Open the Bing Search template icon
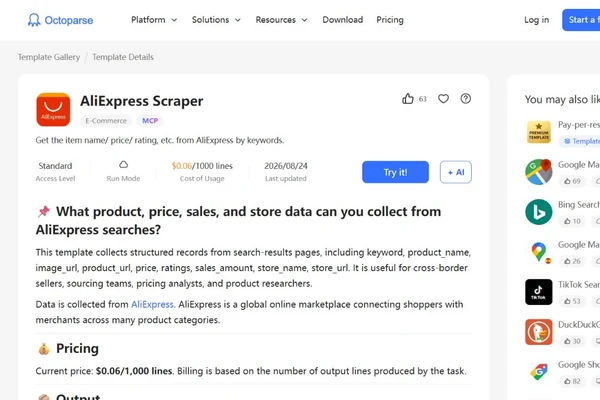This screenshot has height=400, width=600. 539,212
